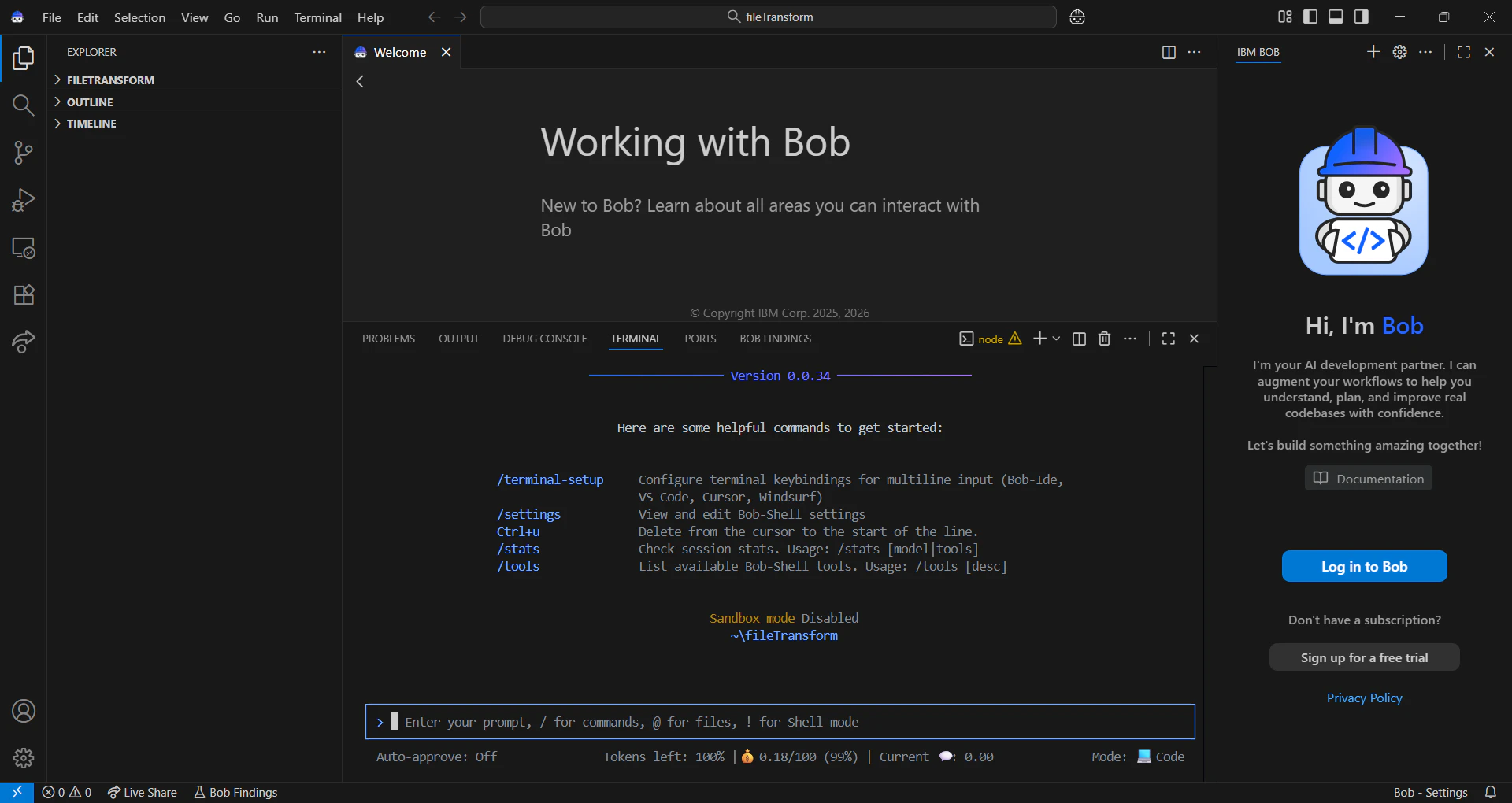The width and height of the screenshot is (1512, 803).
Task: Open the Go menu
Action: (232, 17)
